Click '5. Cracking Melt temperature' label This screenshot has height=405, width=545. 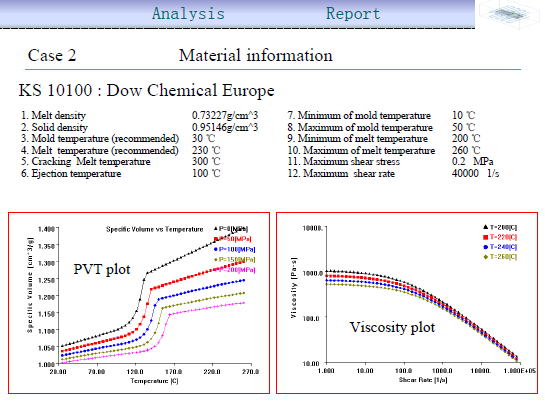pos(86,162)
